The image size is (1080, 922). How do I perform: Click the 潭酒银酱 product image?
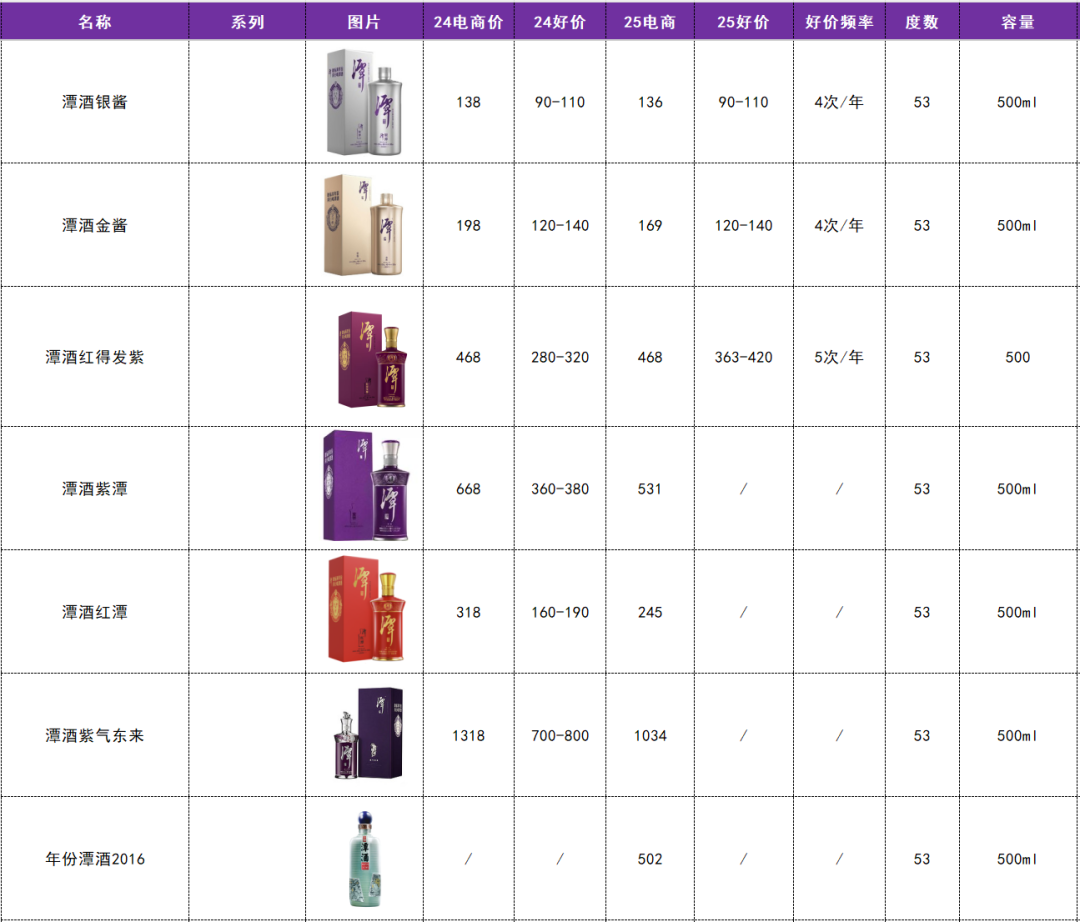[364, 102]
